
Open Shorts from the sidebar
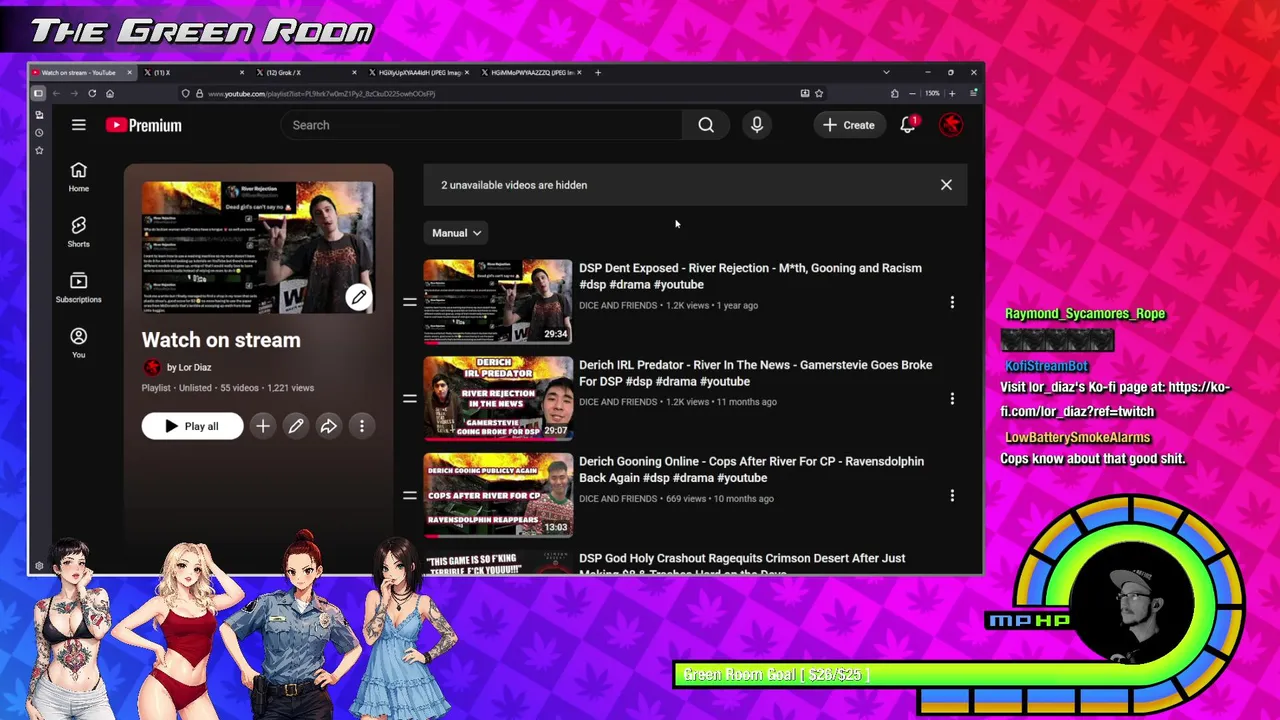point(79,232)
